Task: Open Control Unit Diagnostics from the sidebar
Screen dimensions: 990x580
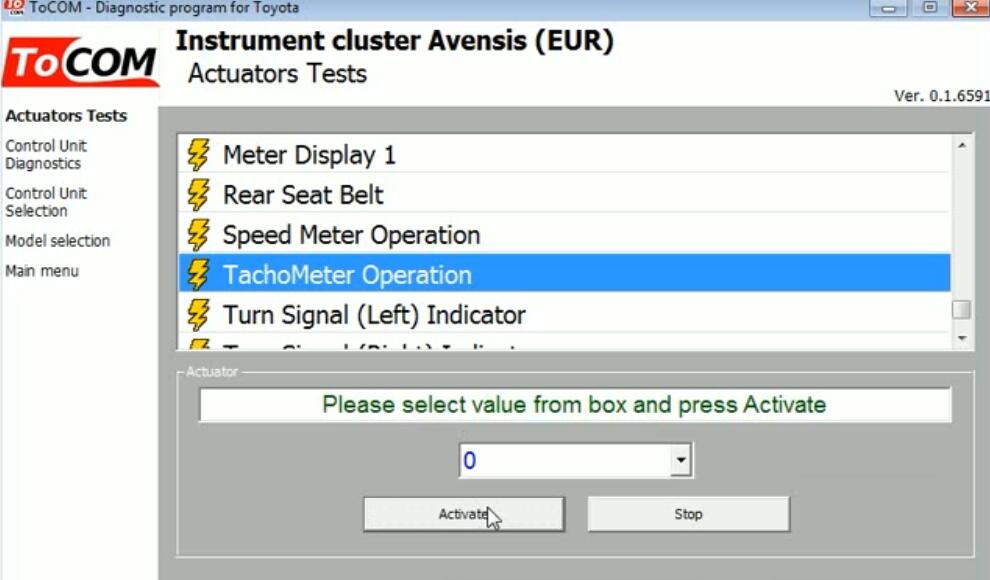Action: click(45, 155)
